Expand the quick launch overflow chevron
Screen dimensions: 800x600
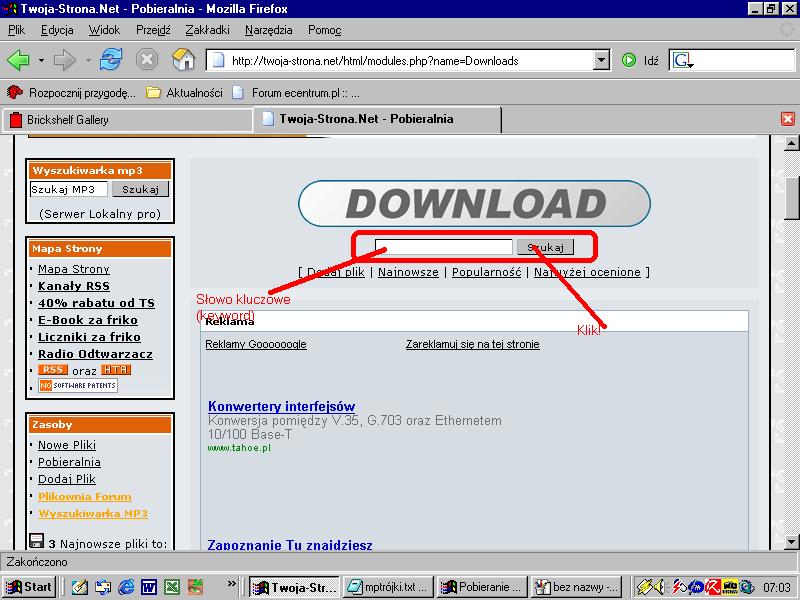(x=232, y=583)
